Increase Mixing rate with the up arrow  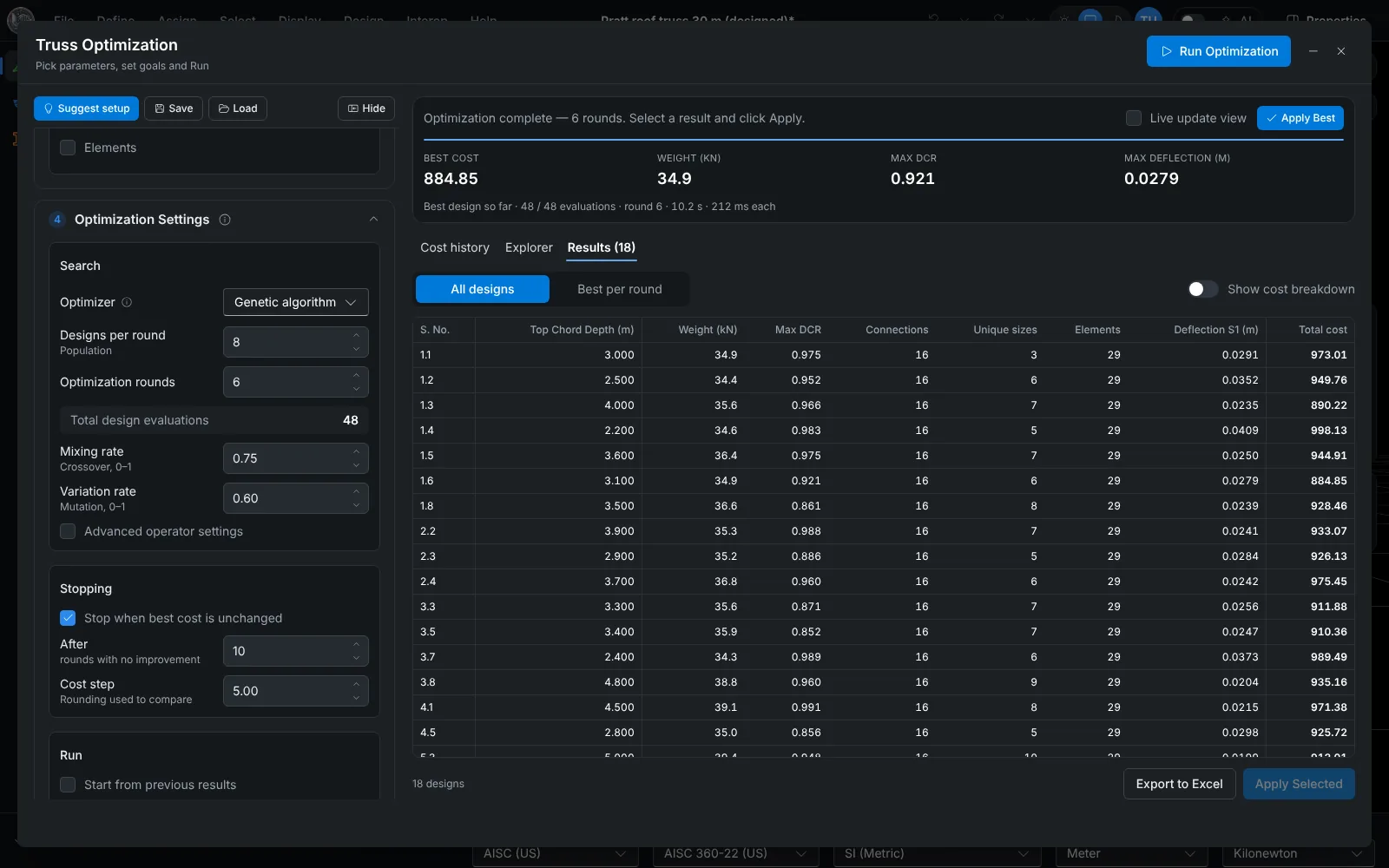[356, 452]
